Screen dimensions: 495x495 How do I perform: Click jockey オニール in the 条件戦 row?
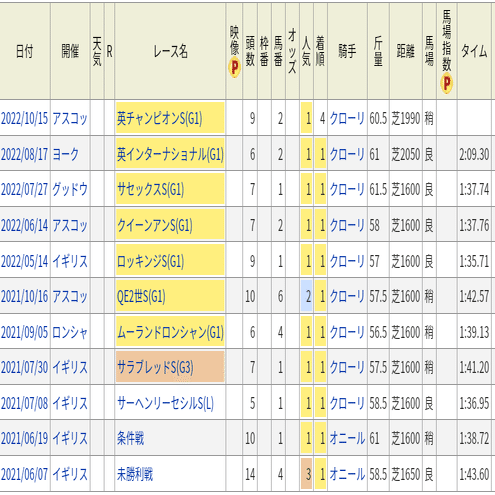[x=347, y=438]
